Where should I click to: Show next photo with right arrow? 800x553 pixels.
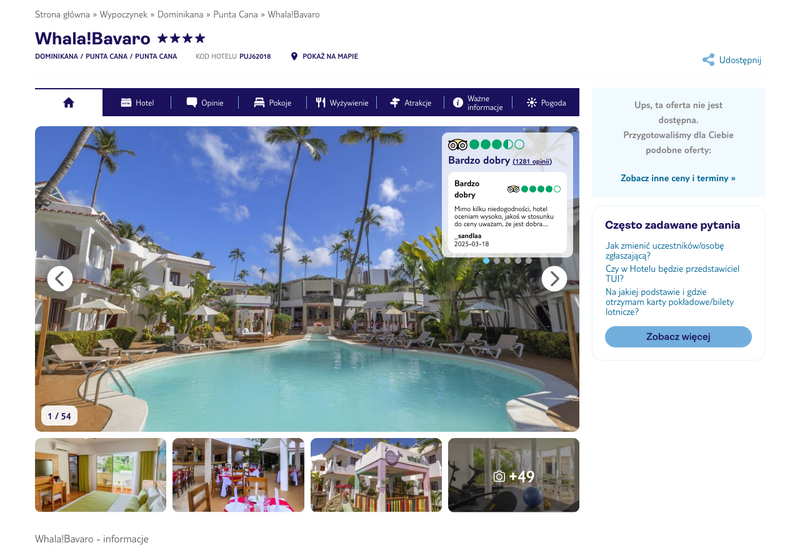click(x=554, y=279)
